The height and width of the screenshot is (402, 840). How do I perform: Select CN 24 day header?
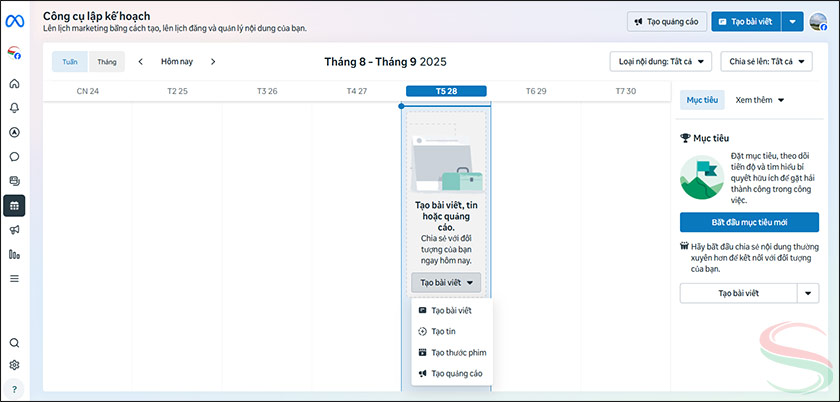87,91
